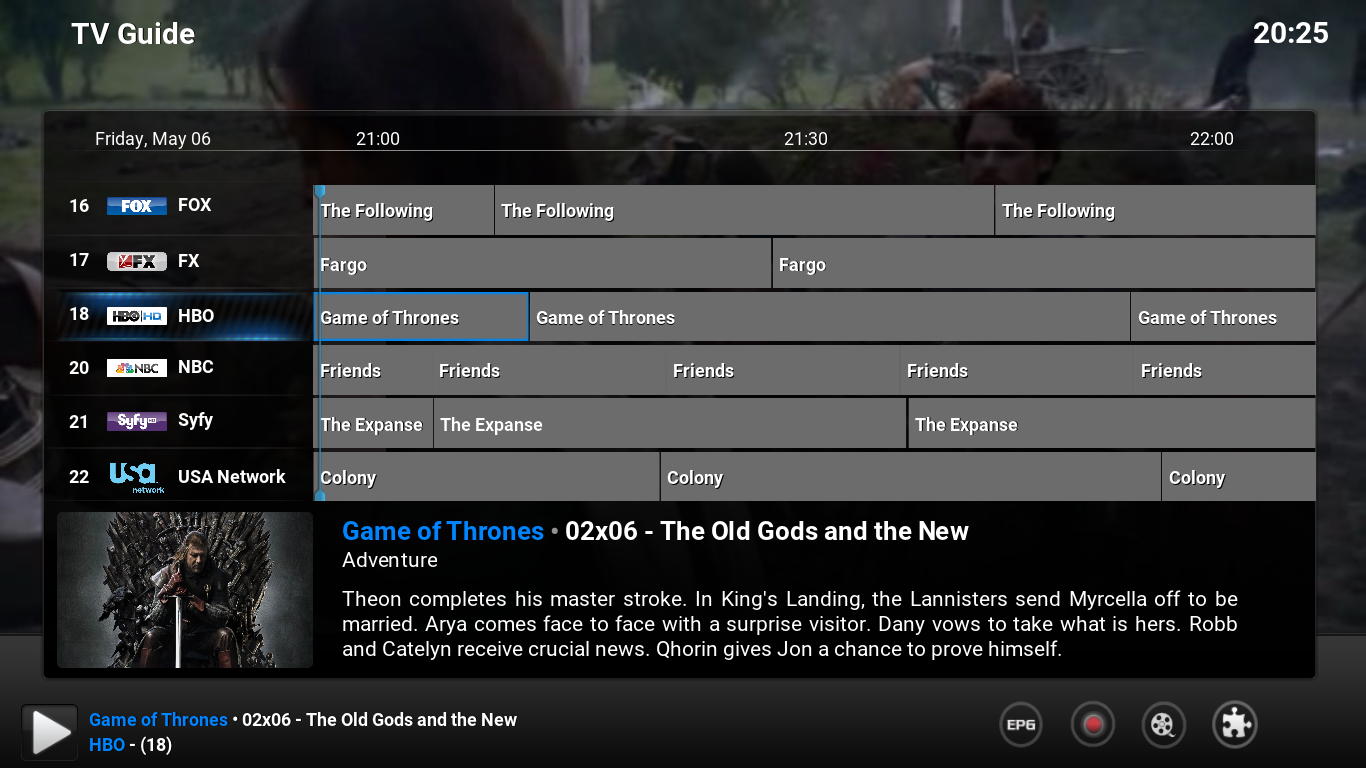The height and width of the screenshot is (768, 1366).
Task: Select channel 18 HBO row
Action: [179, 315]
